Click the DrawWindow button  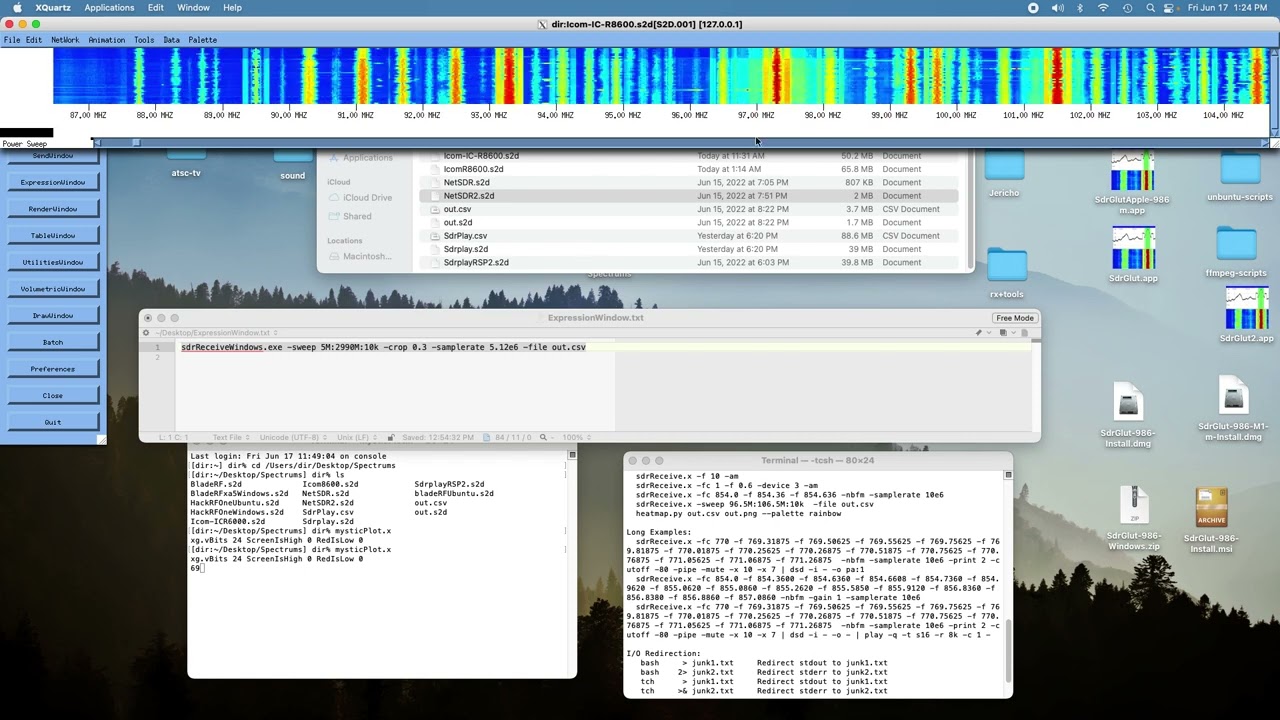coord(53,316)
